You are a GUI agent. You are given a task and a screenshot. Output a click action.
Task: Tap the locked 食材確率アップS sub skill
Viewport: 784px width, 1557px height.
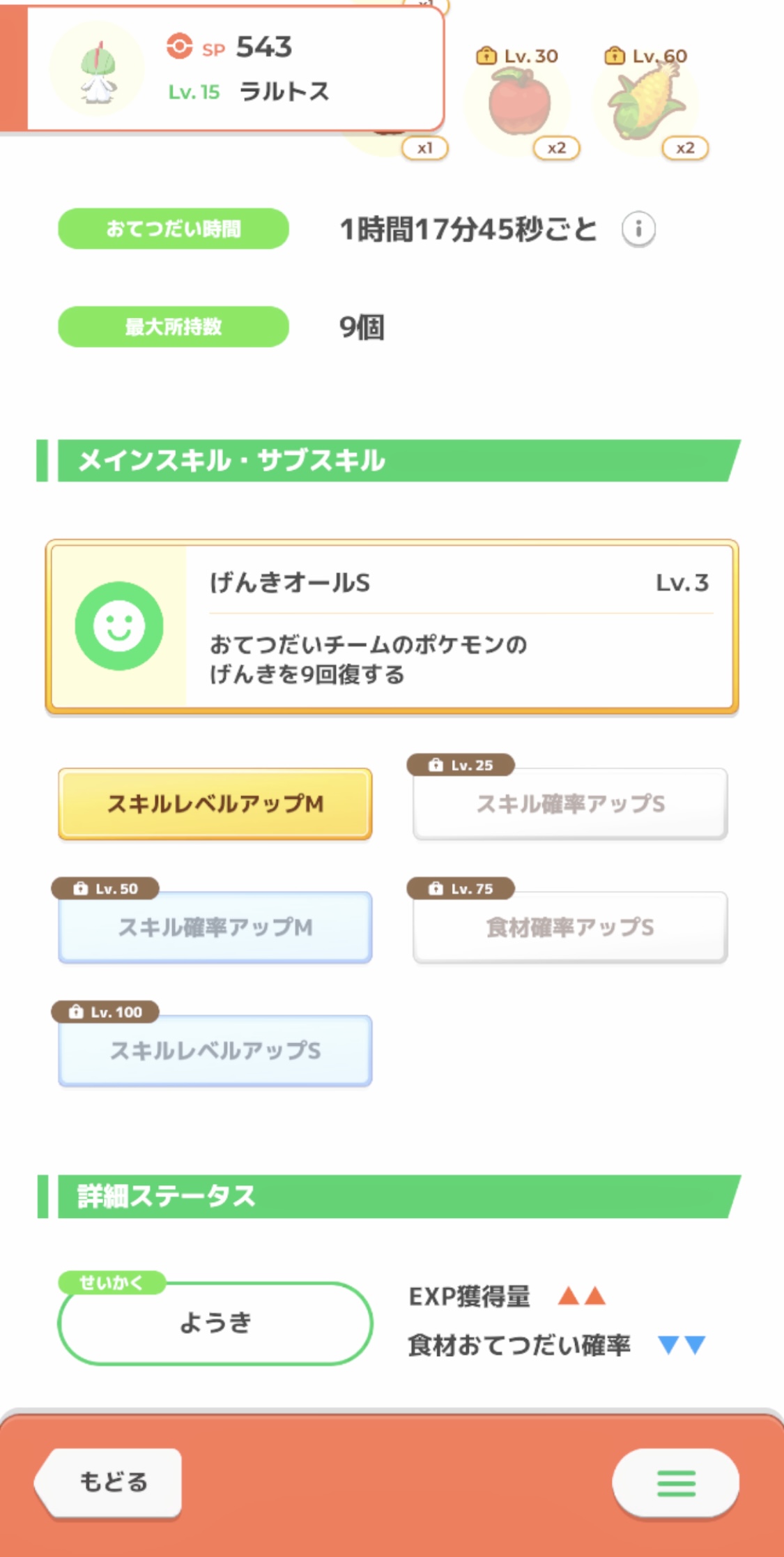tap(570, 927)
